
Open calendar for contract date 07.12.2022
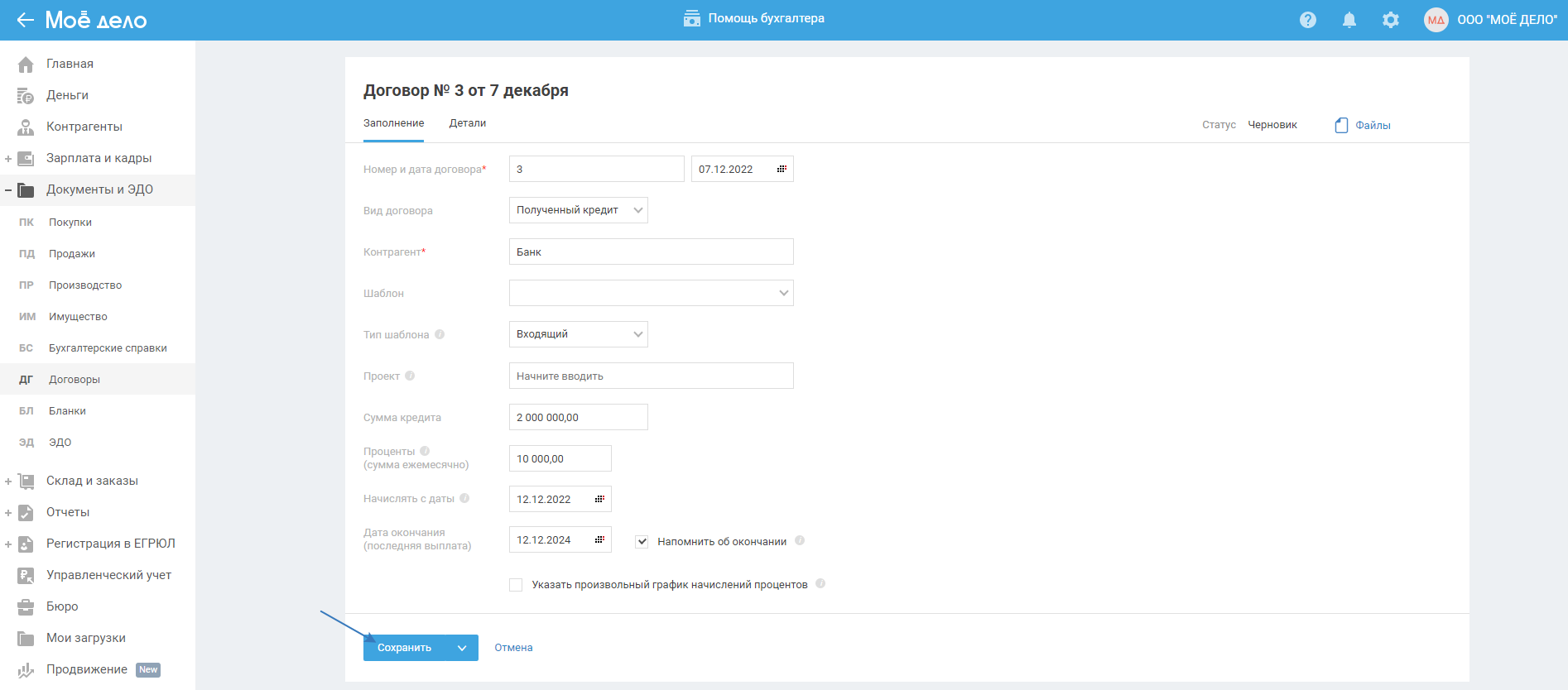(782, 169)
